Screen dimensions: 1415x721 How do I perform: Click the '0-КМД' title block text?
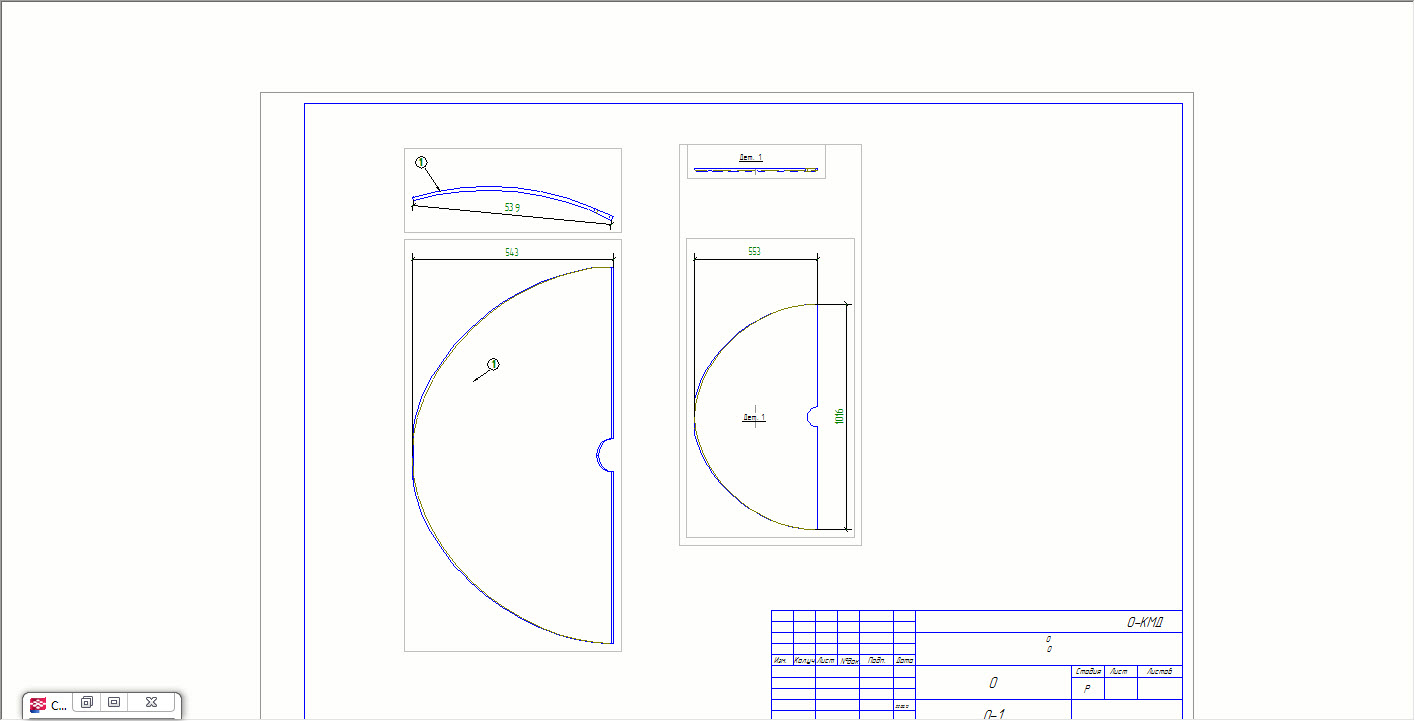pos(1145,622)
